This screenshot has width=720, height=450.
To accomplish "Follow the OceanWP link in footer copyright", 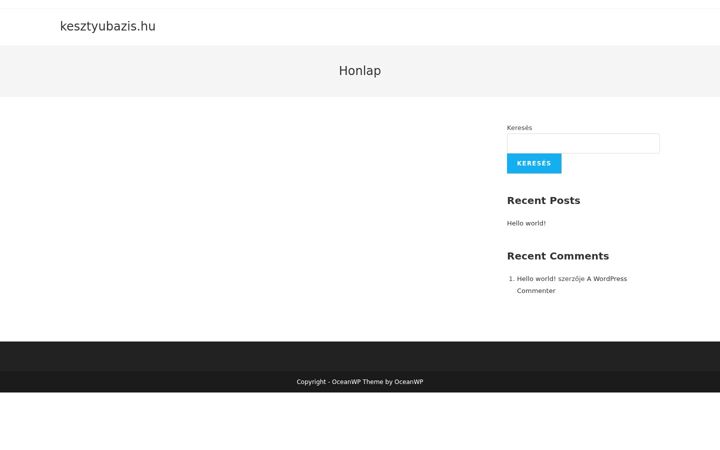I will coord(408,382).
